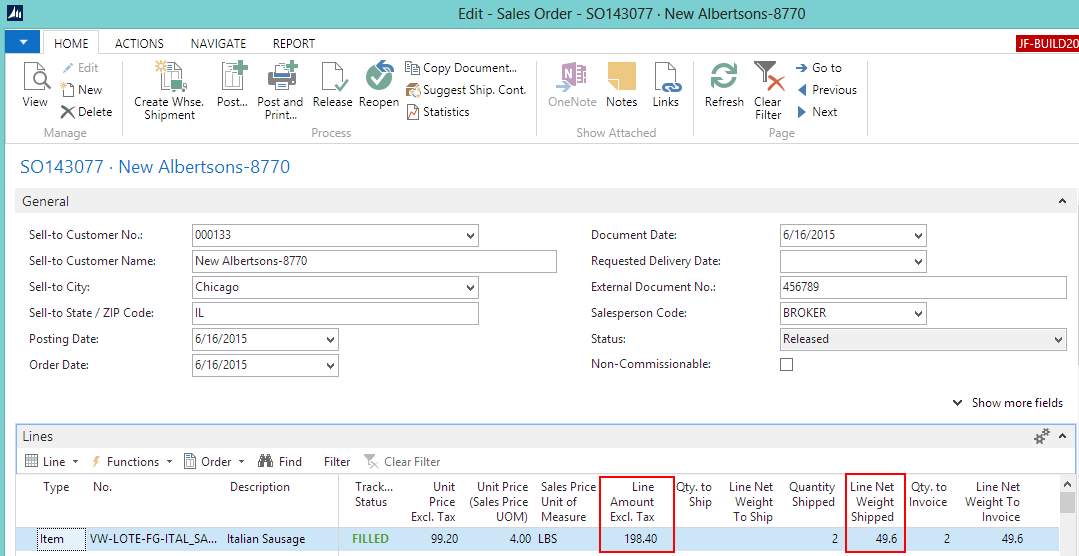This screenshot has width=1079, height=556.
Task: Click the Create Whse. Shipment icon
Action: pyautogui.click(x=170, y=78)
